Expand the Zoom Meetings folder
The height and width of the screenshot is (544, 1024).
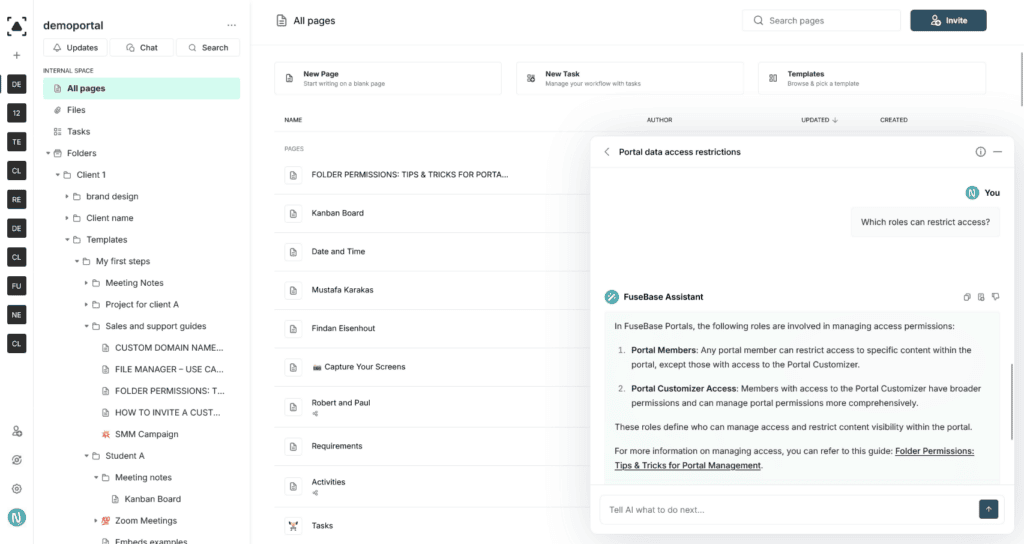coord(95,520)
